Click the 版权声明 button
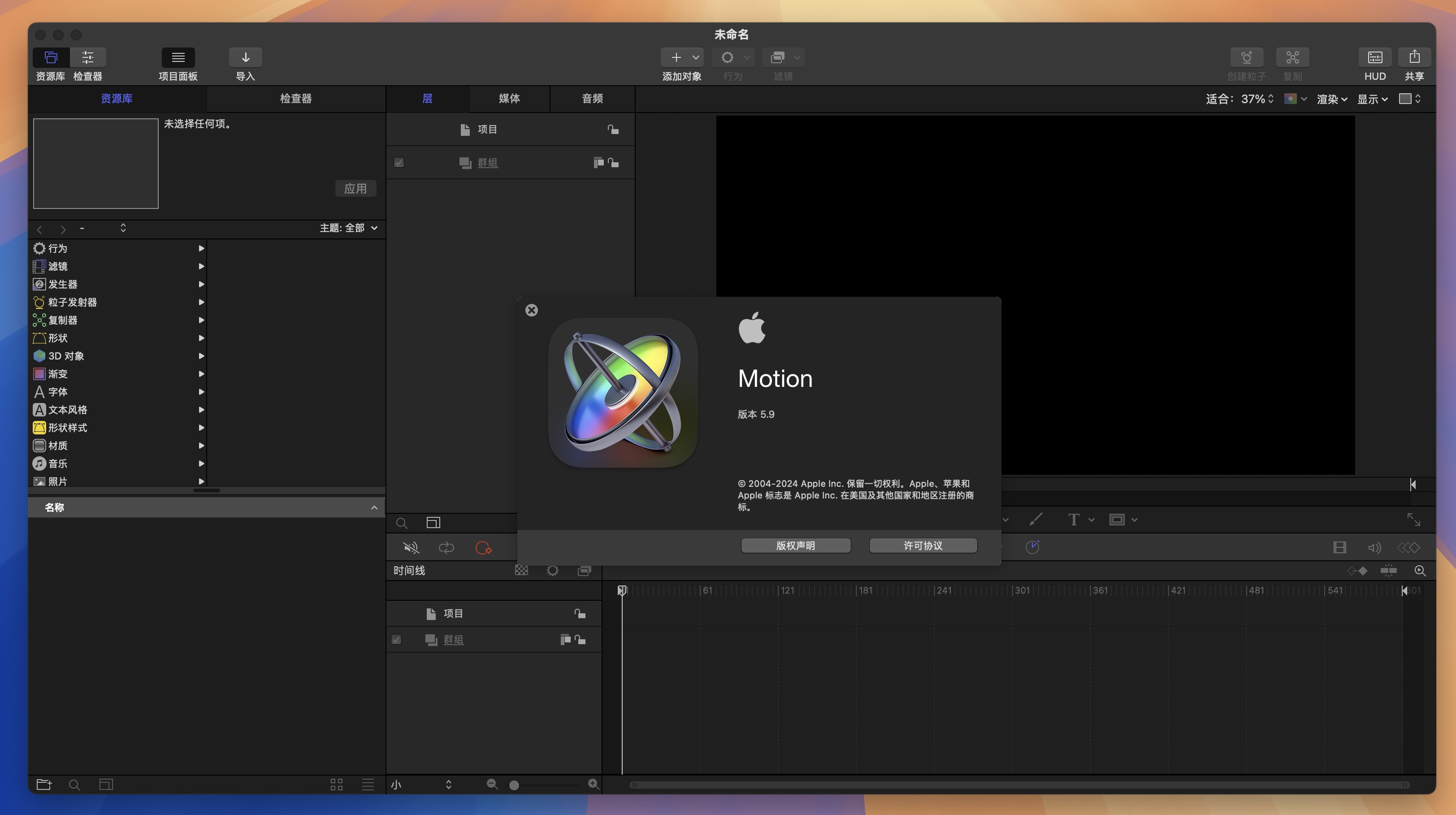Image resolution: width=1456 pixels, height=815 pixels. click(x=795, y=546)
